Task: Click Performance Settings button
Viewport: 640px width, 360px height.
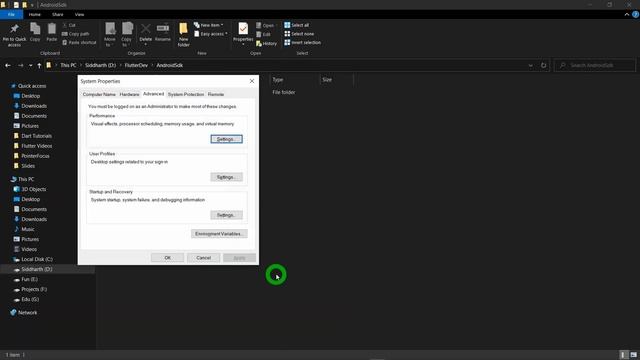Action: [227, 139]
